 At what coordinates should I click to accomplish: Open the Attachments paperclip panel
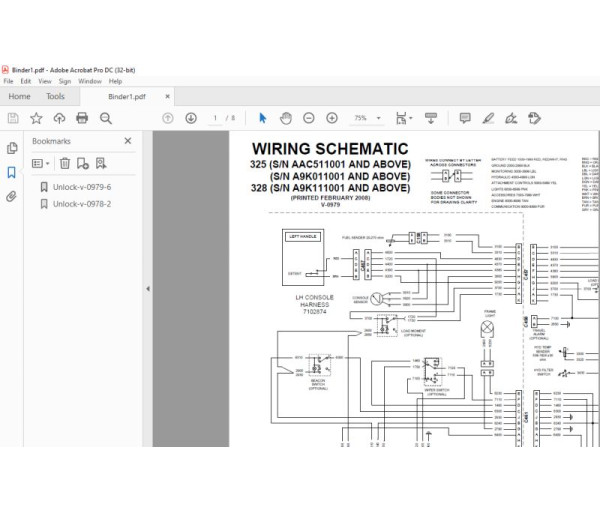pyautogui.click(x=12, y=197)
